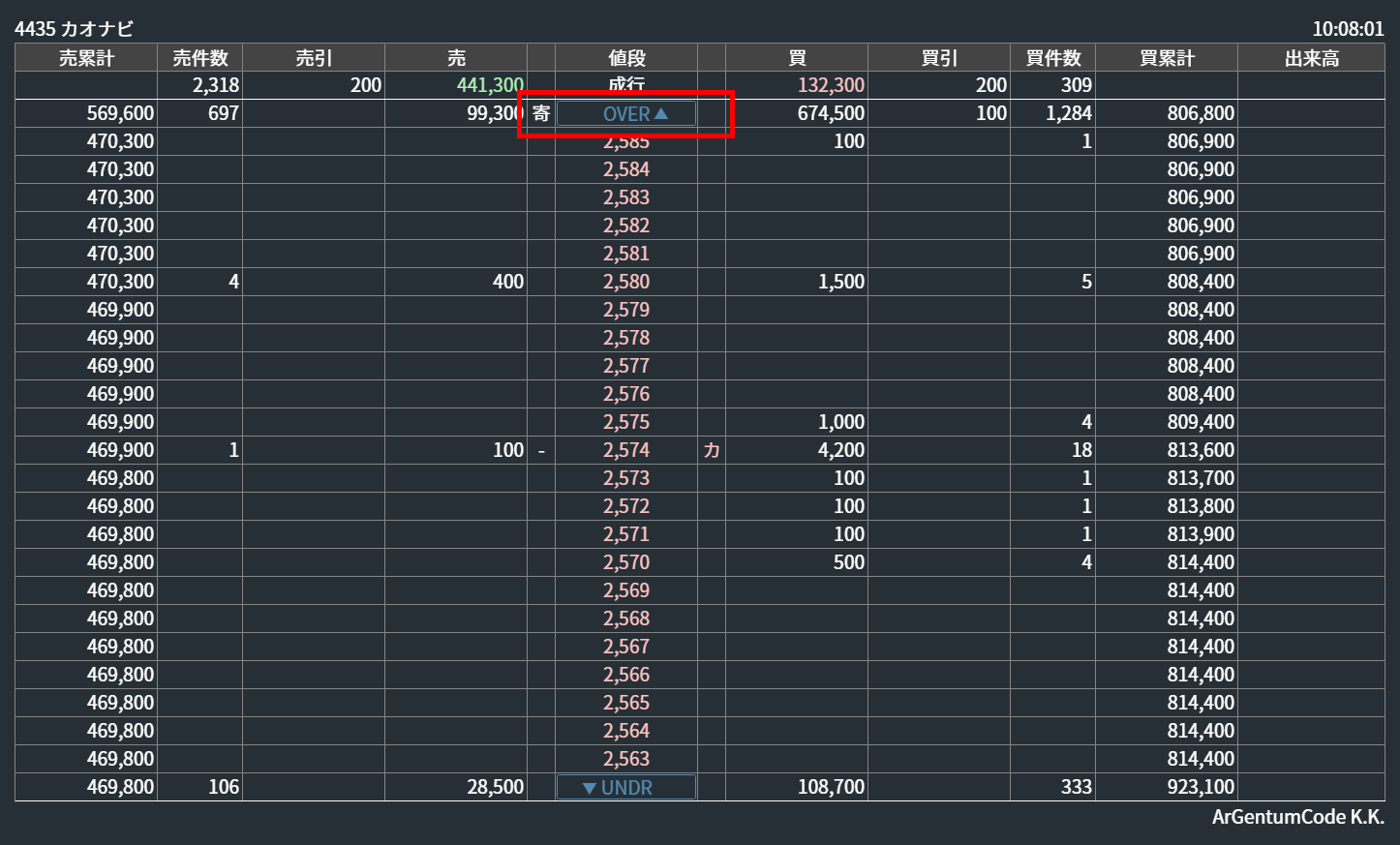Select price level 2,576
The image size is (1400, 845).
click(x=626, y=394)
